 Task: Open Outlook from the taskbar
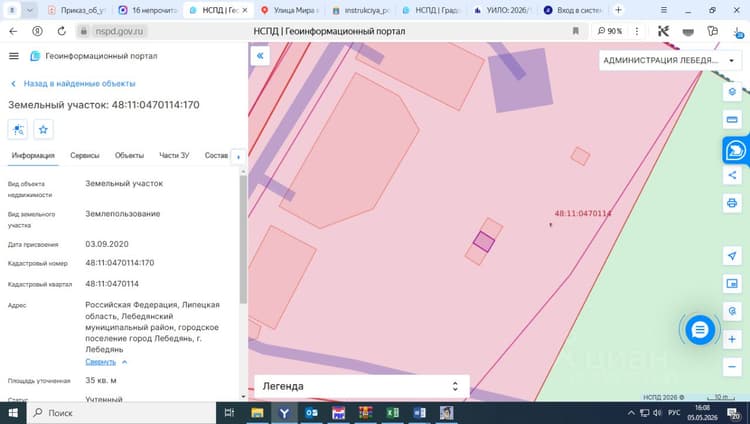311,413
